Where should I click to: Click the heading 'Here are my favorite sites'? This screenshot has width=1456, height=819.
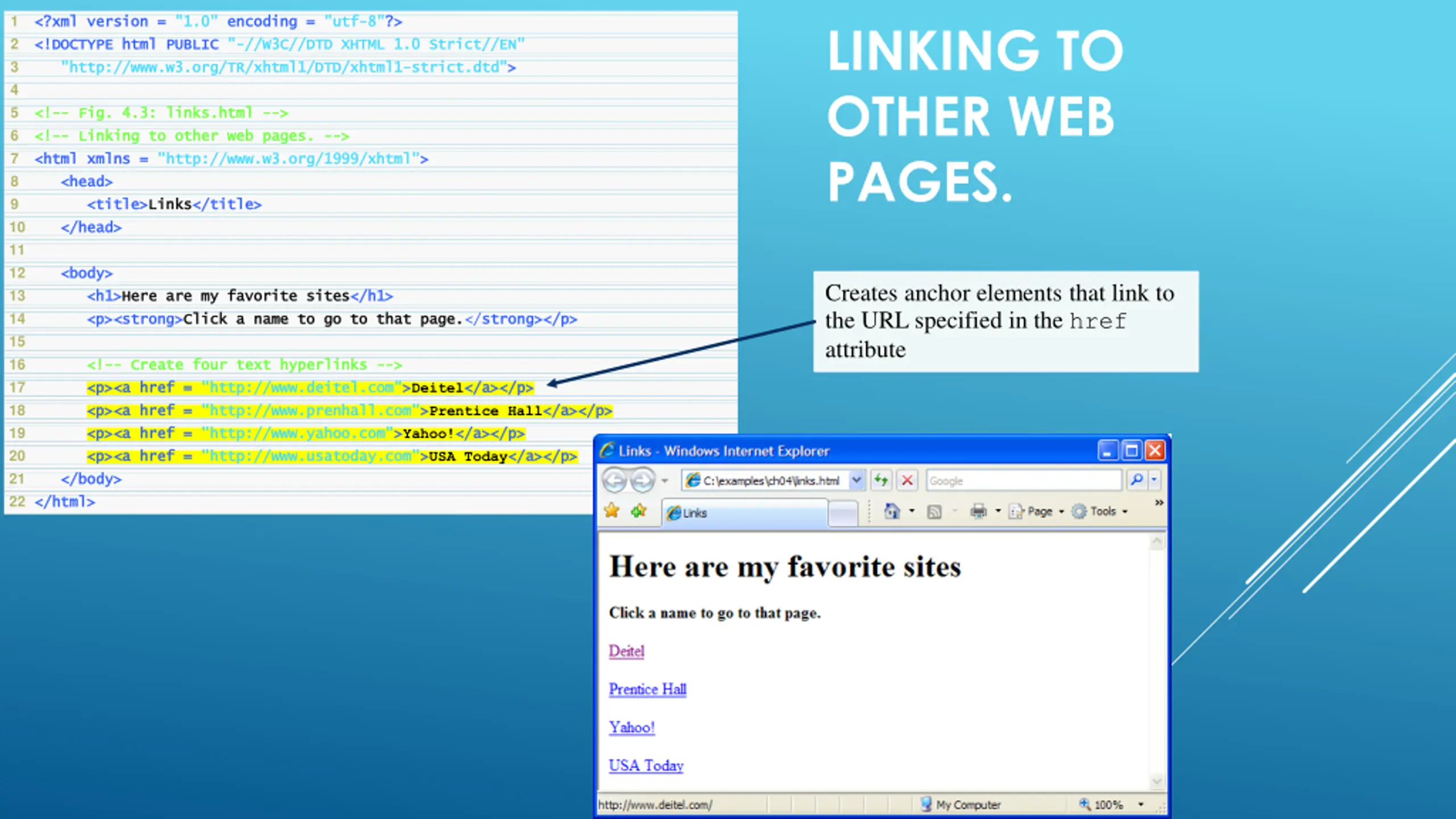pos(785,568)
